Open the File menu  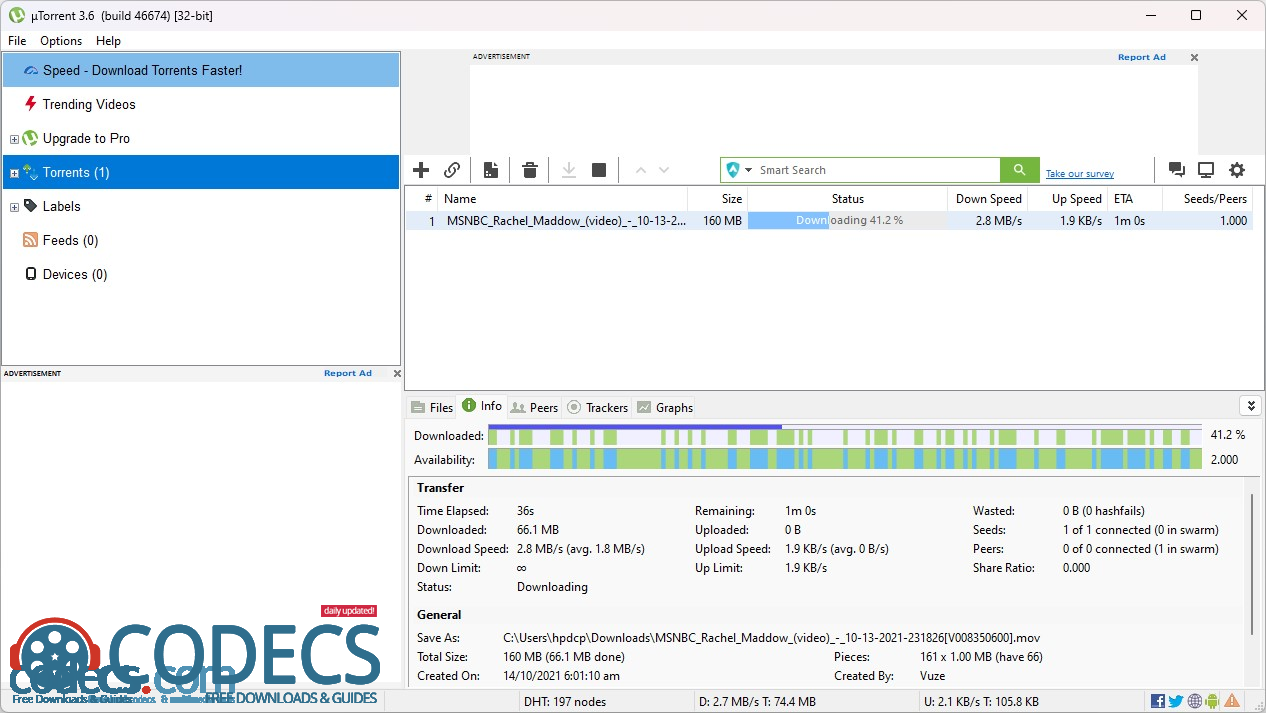click(17, 41)
